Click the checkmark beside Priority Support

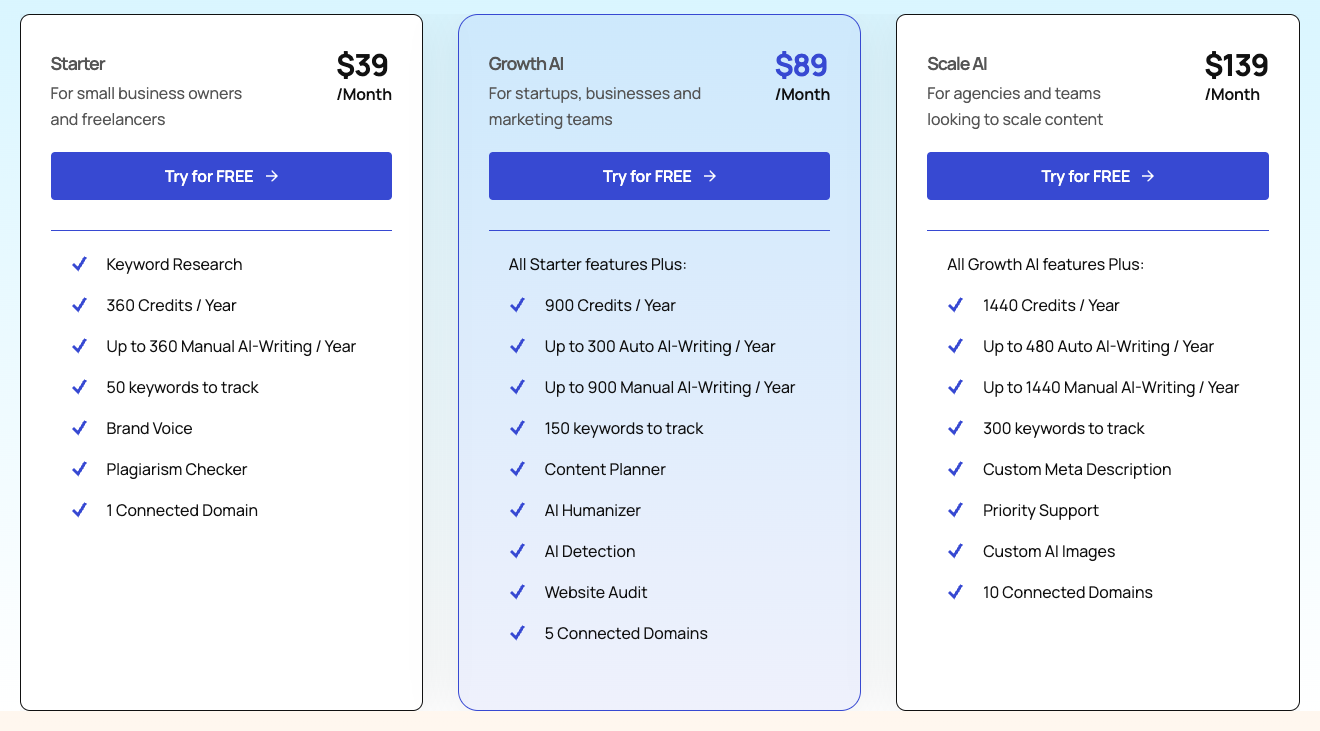(955, 510)
